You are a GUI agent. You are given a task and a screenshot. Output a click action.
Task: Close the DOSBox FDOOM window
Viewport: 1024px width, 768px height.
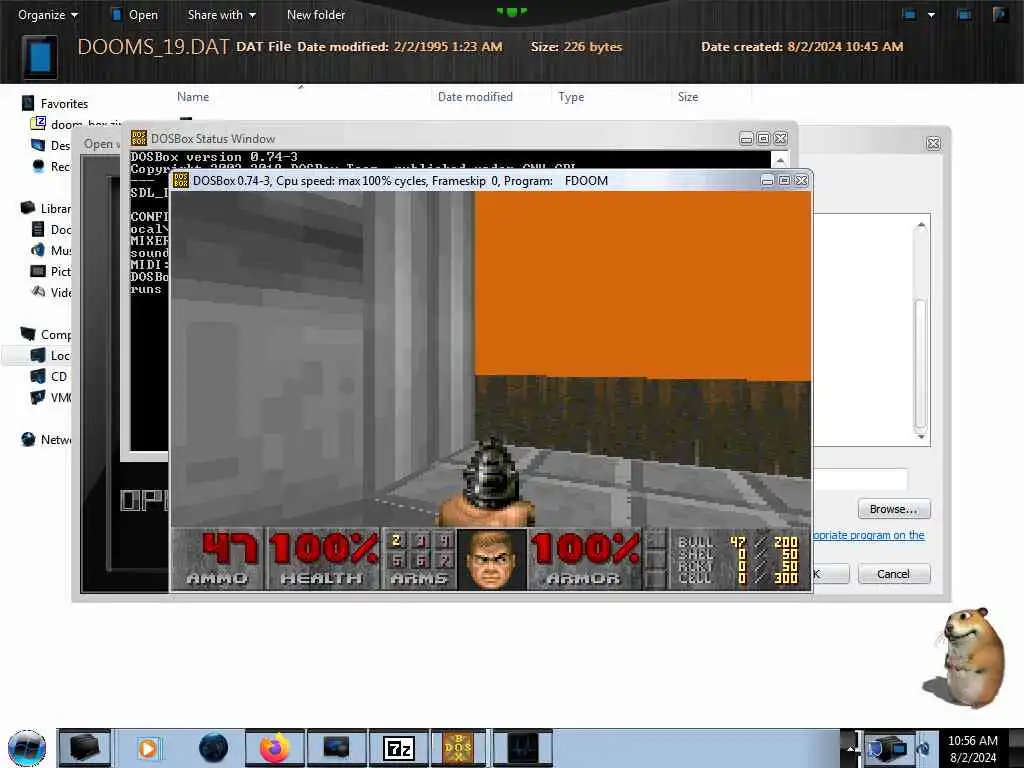[x=801, y=180]
